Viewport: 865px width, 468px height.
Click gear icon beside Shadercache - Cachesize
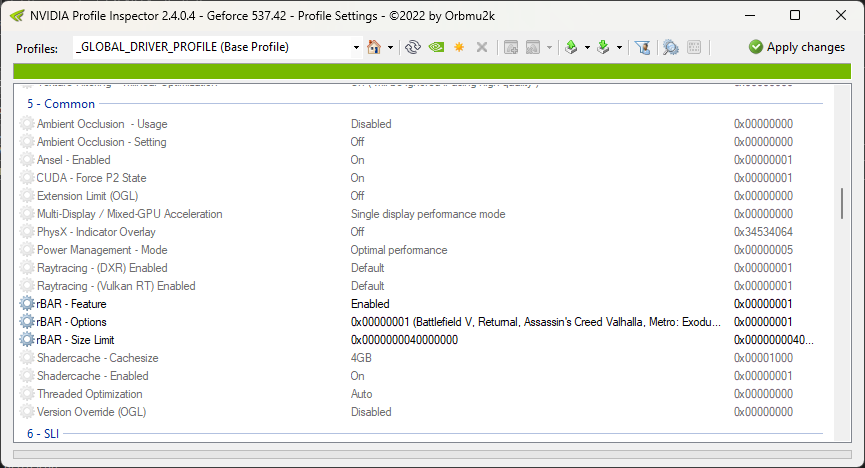[x=27, y=358]
